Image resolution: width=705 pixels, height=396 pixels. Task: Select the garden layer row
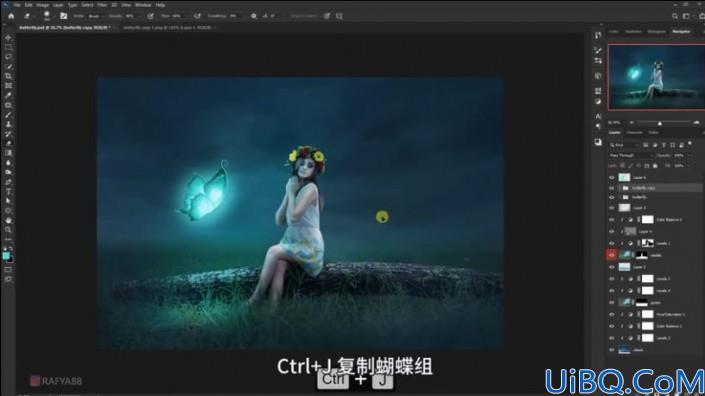pyautogui.click(x=656, y=303)
